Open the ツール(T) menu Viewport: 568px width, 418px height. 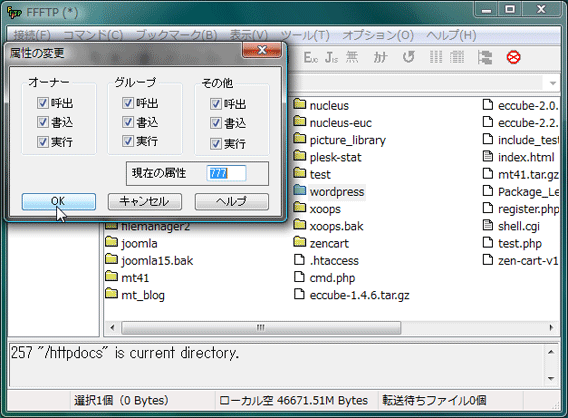click(x=305, y=35)
